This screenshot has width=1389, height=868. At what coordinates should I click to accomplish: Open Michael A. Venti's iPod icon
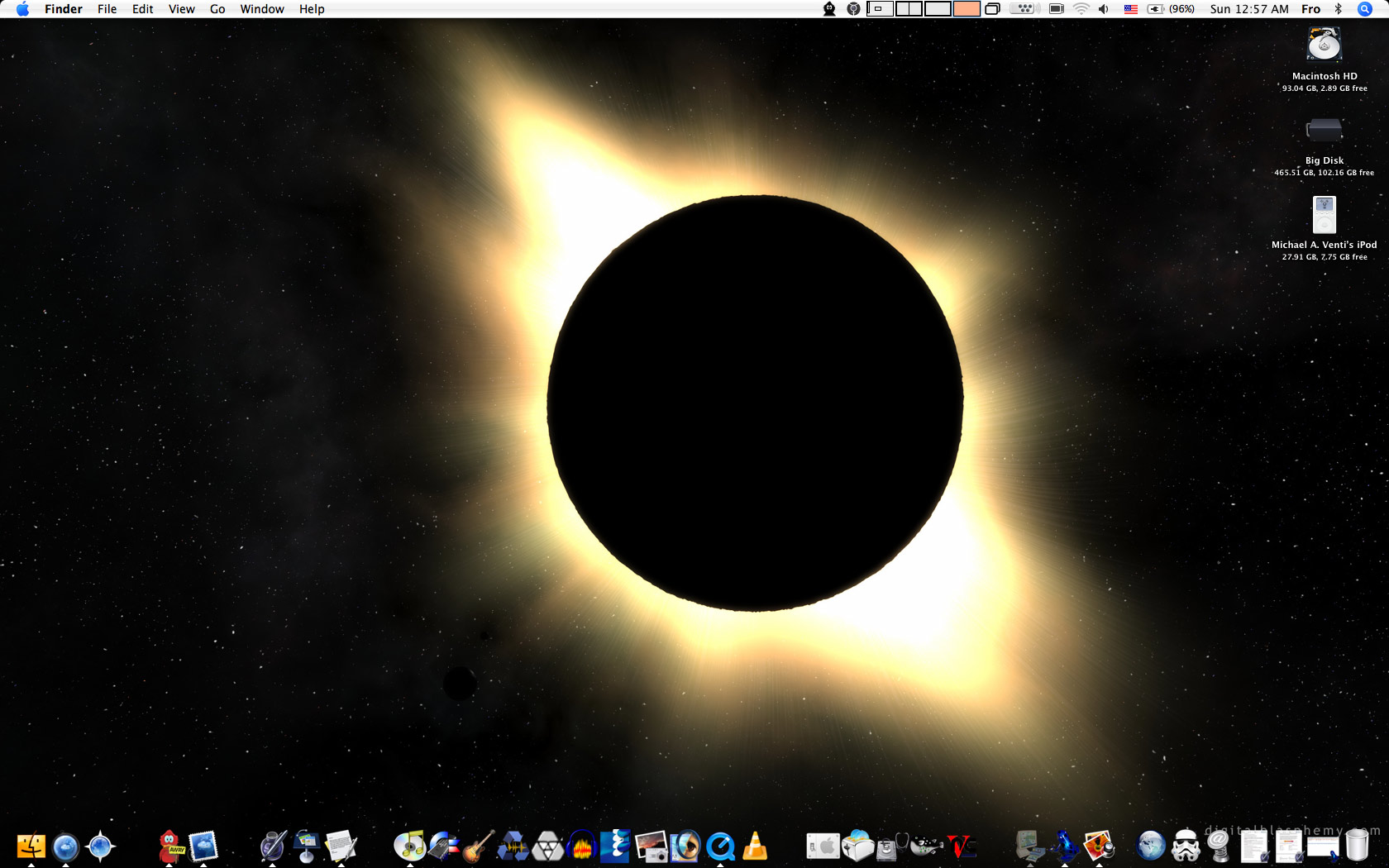tap(1325, 215)
